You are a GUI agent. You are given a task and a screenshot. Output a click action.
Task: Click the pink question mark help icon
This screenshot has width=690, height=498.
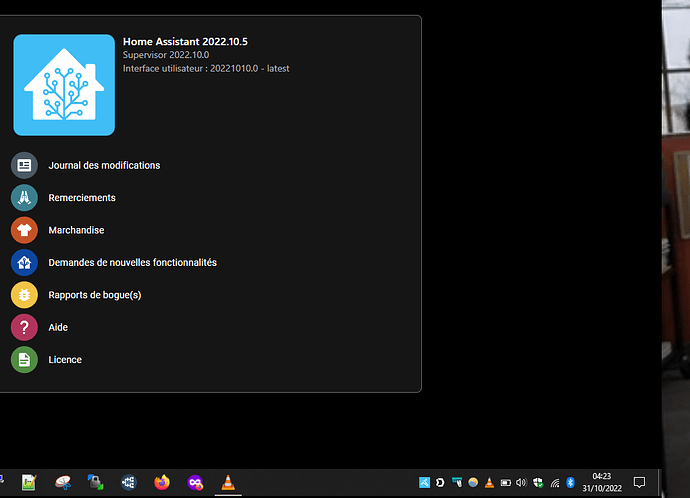24,327
